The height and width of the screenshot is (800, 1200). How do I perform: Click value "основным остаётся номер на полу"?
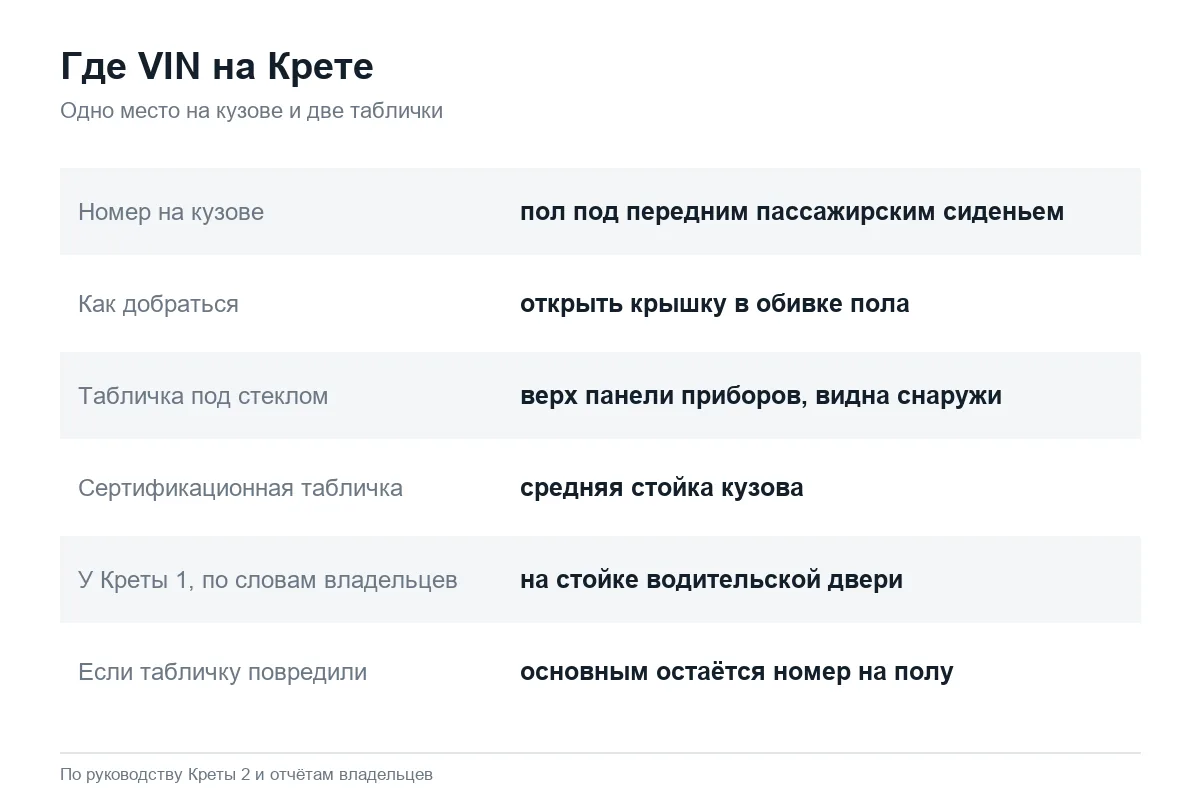click(737, 672)
